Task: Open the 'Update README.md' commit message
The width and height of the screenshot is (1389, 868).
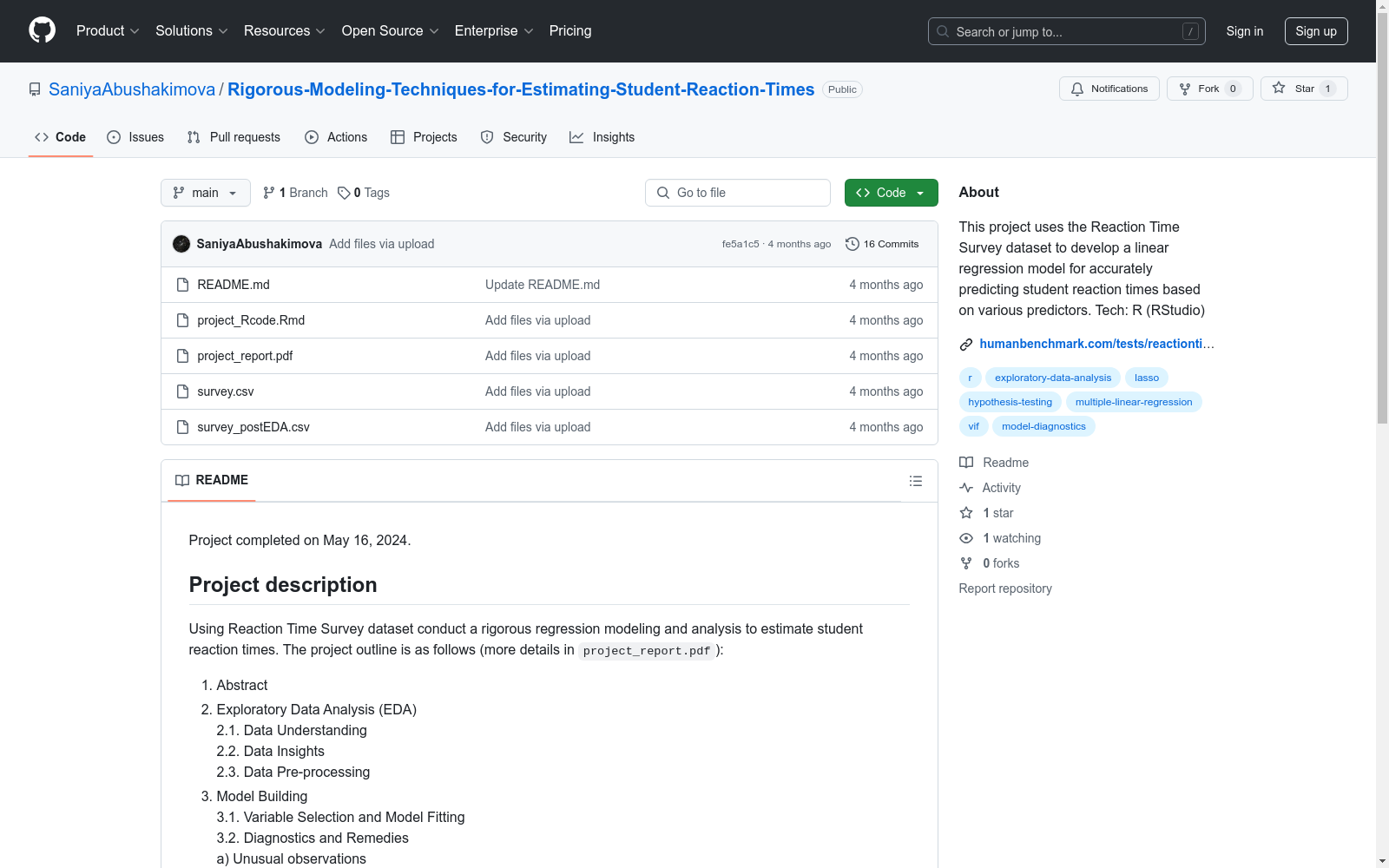Action: coord(543,285)
